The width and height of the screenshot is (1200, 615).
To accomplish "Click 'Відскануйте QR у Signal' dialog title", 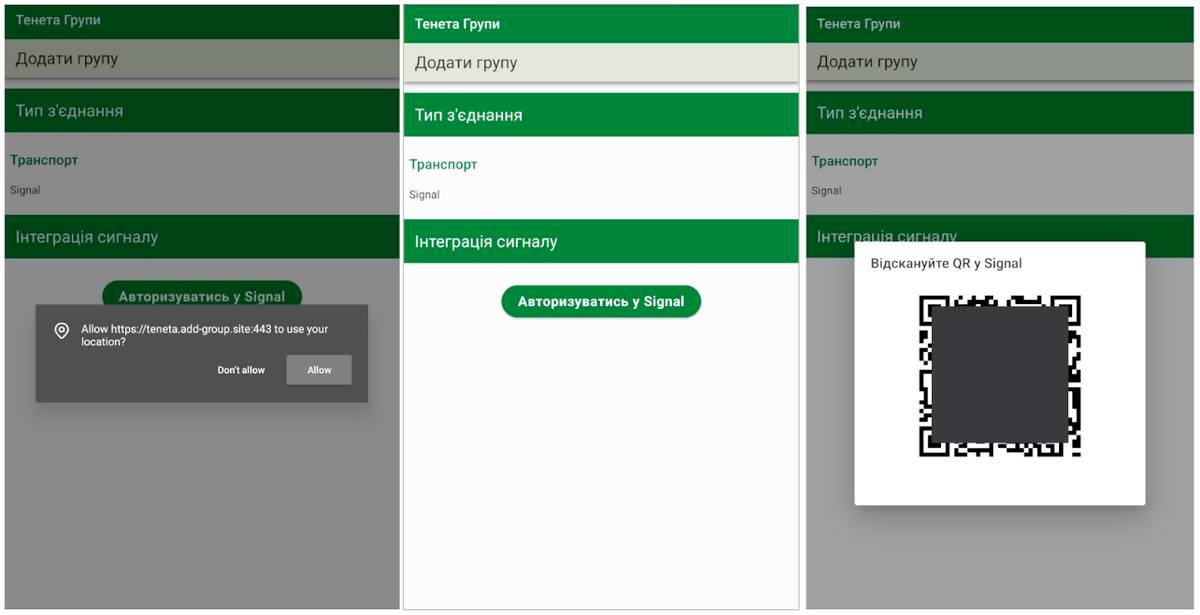I will click(946, 263).
